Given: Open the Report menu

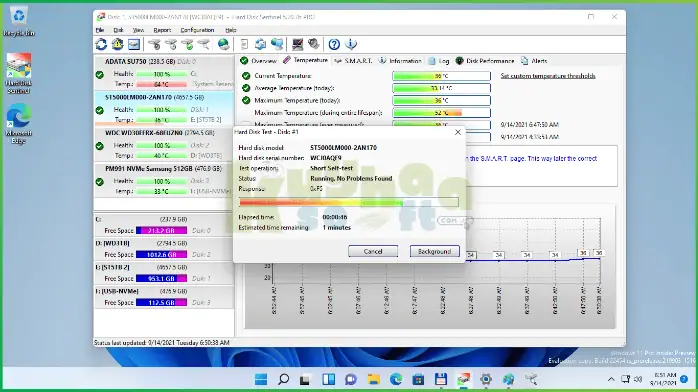Looking at the screenshot, I should (x=162, y=30).
